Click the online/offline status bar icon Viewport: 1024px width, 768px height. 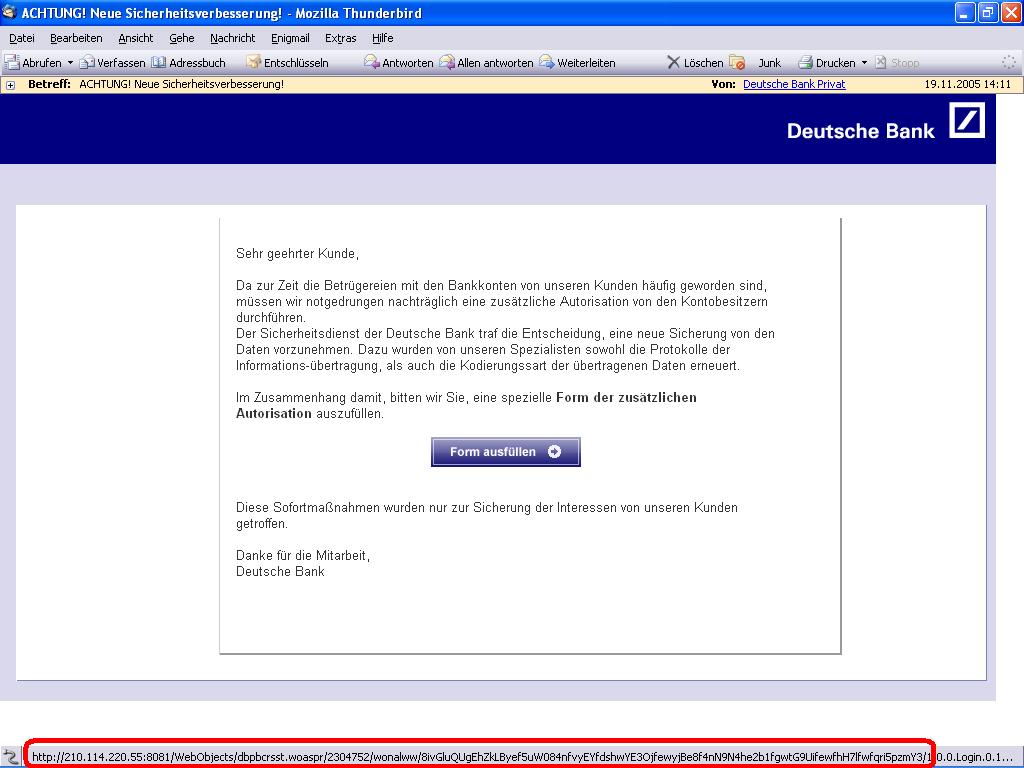click(x=10, y=757)
